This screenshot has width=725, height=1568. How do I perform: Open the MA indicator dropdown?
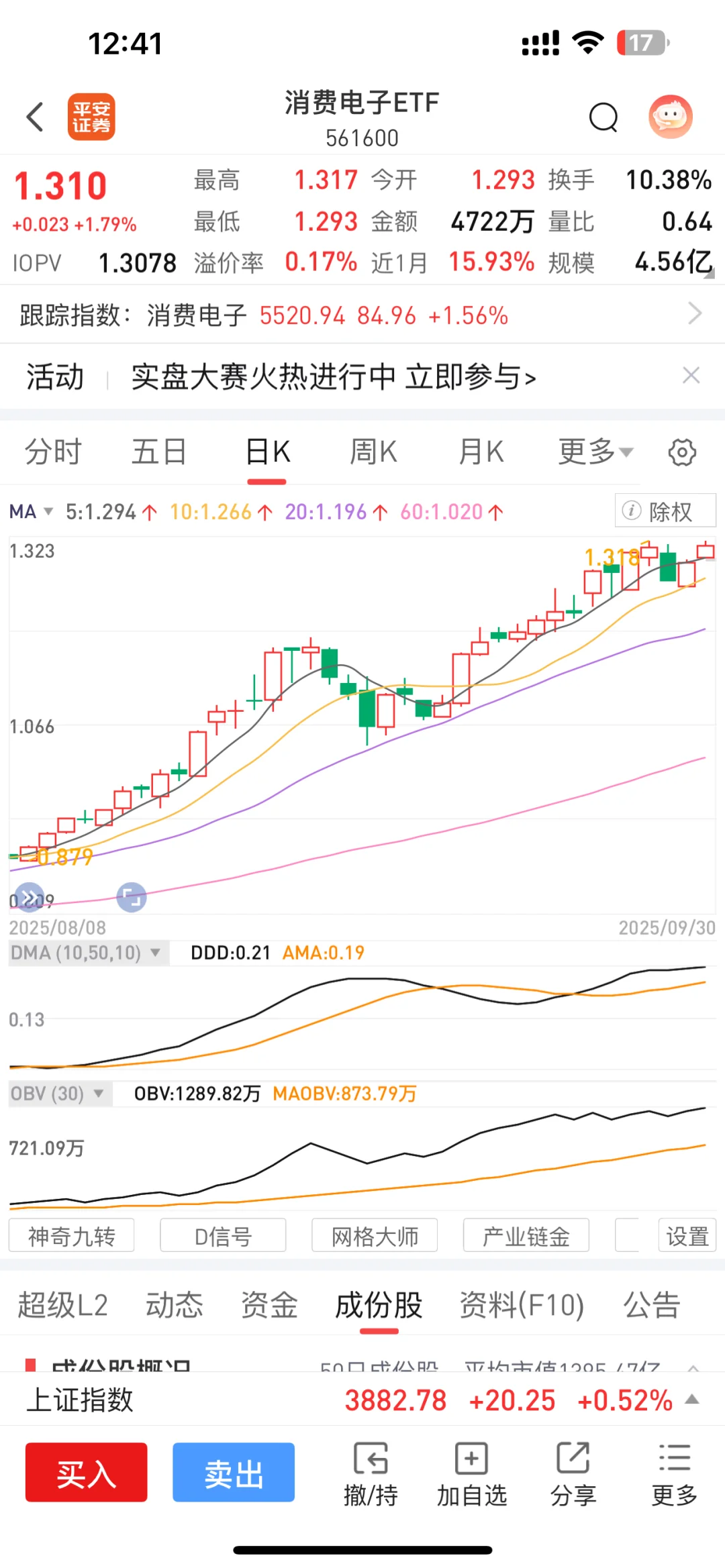coord(31,512)
